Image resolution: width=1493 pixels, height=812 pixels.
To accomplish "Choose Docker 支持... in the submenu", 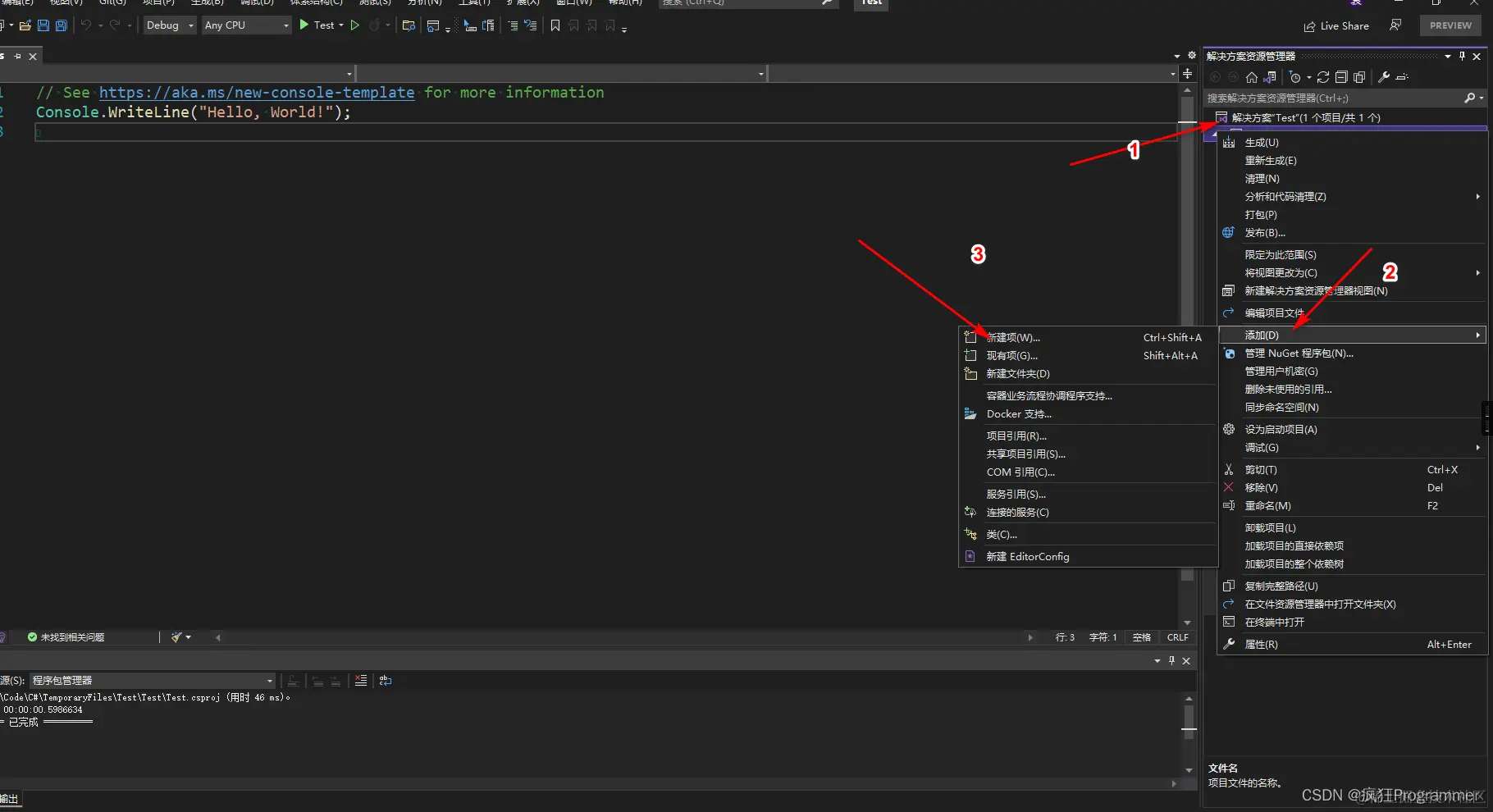I will 1088,414.
